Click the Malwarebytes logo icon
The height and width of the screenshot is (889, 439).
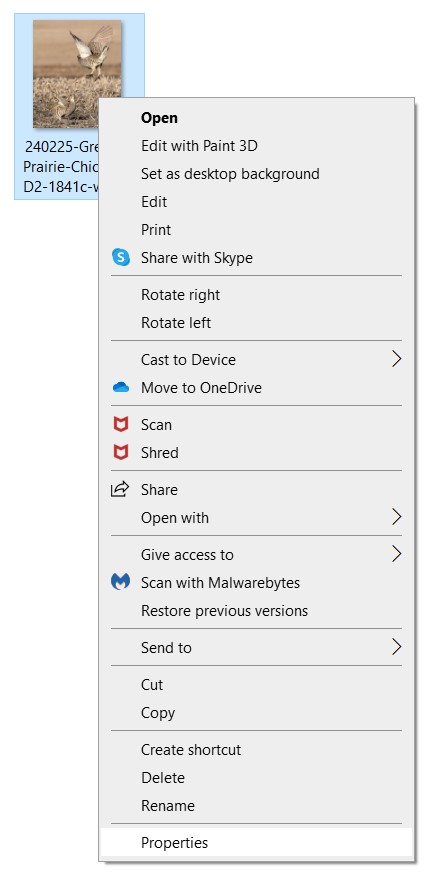120,582
